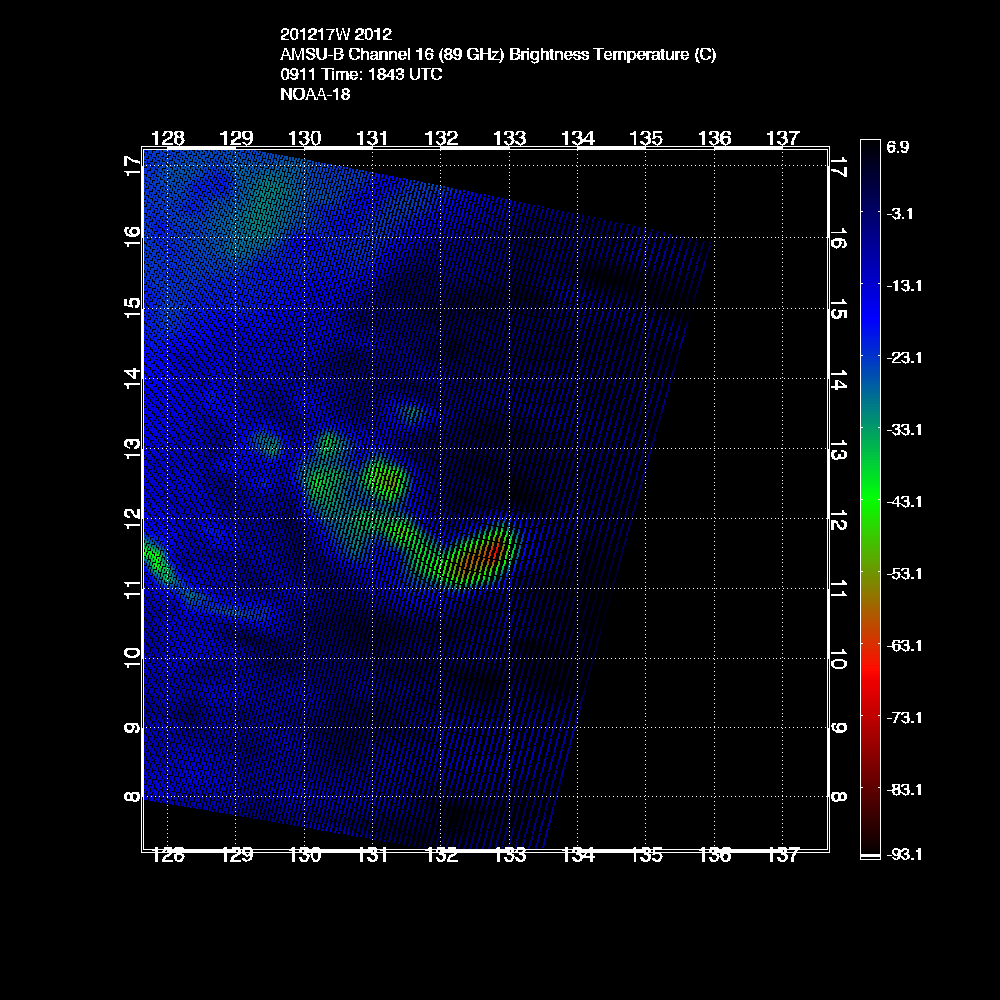The image size is (1000, 1000).
Task: Click latitude label 17 on the left axis
Action: pos(133,166)
